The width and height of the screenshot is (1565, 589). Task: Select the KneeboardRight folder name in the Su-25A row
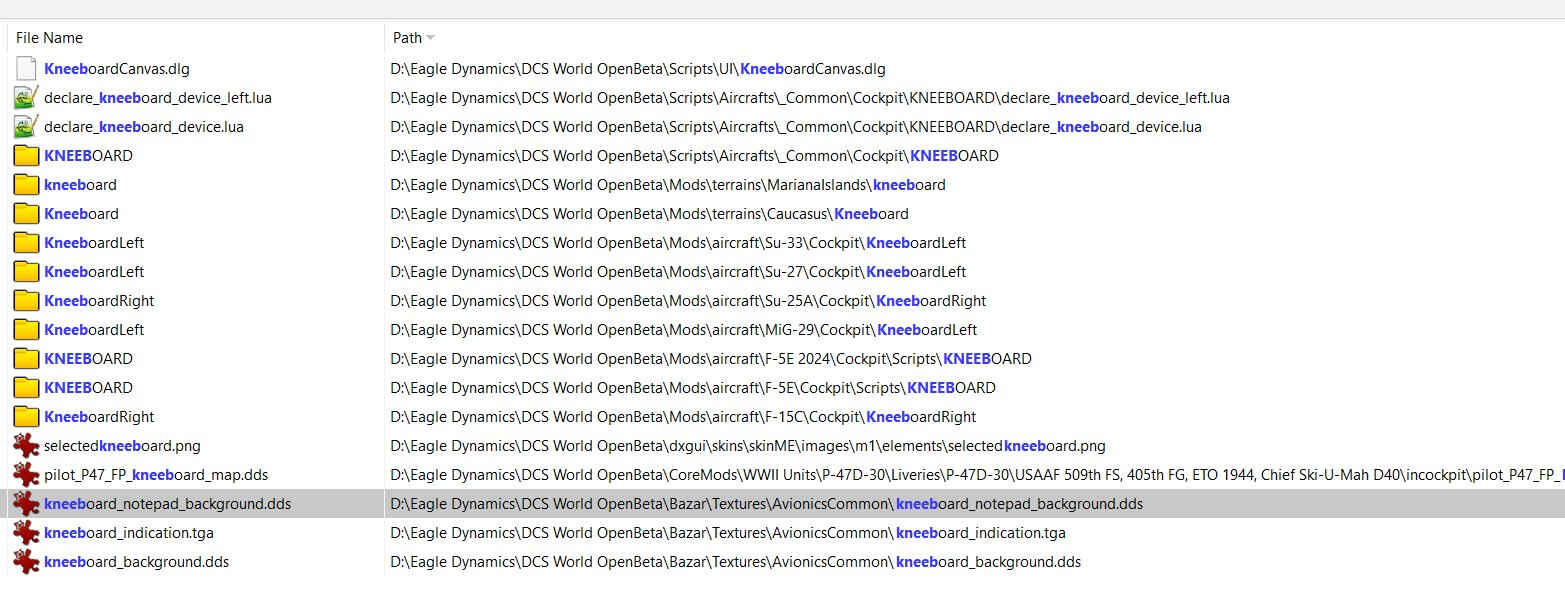tap(99, 301)
